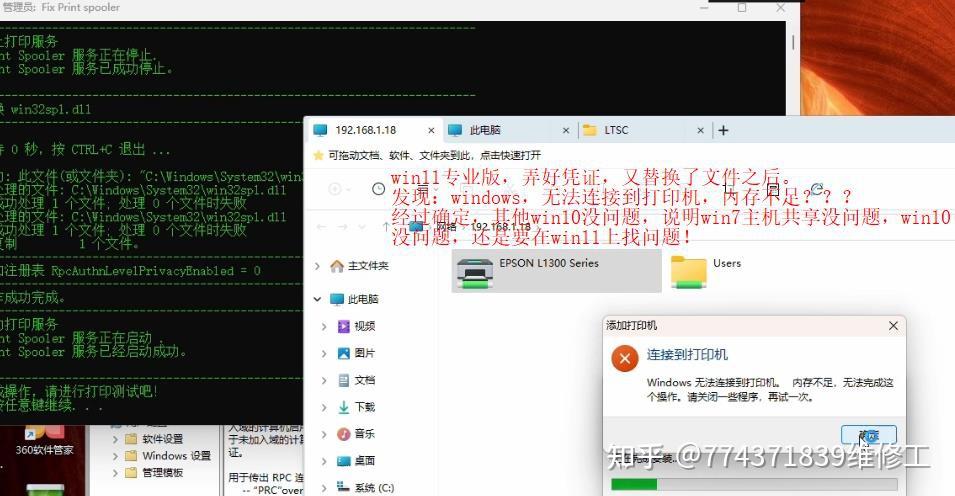
Task: Click the green installation progress bar
Action: [754, 484]
